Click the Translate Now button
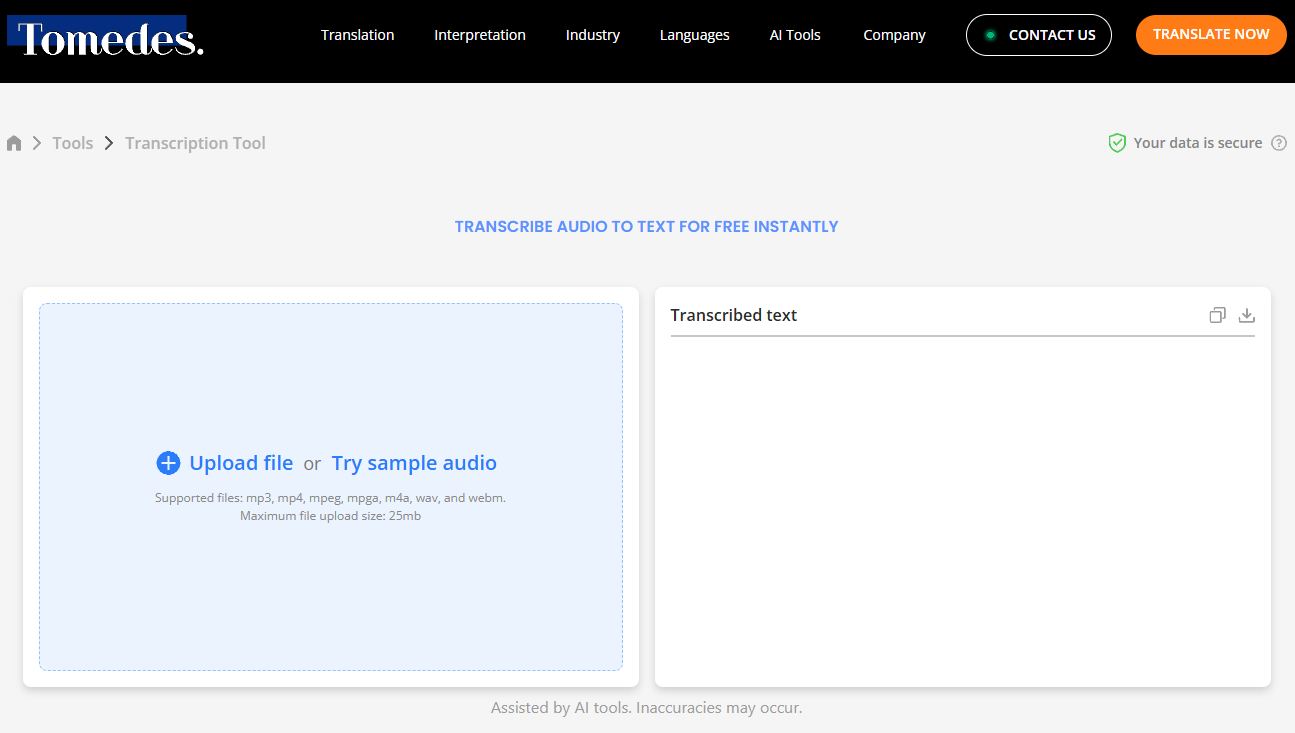The width and height of the screenshot is (1295, 733). point(1211,34)
